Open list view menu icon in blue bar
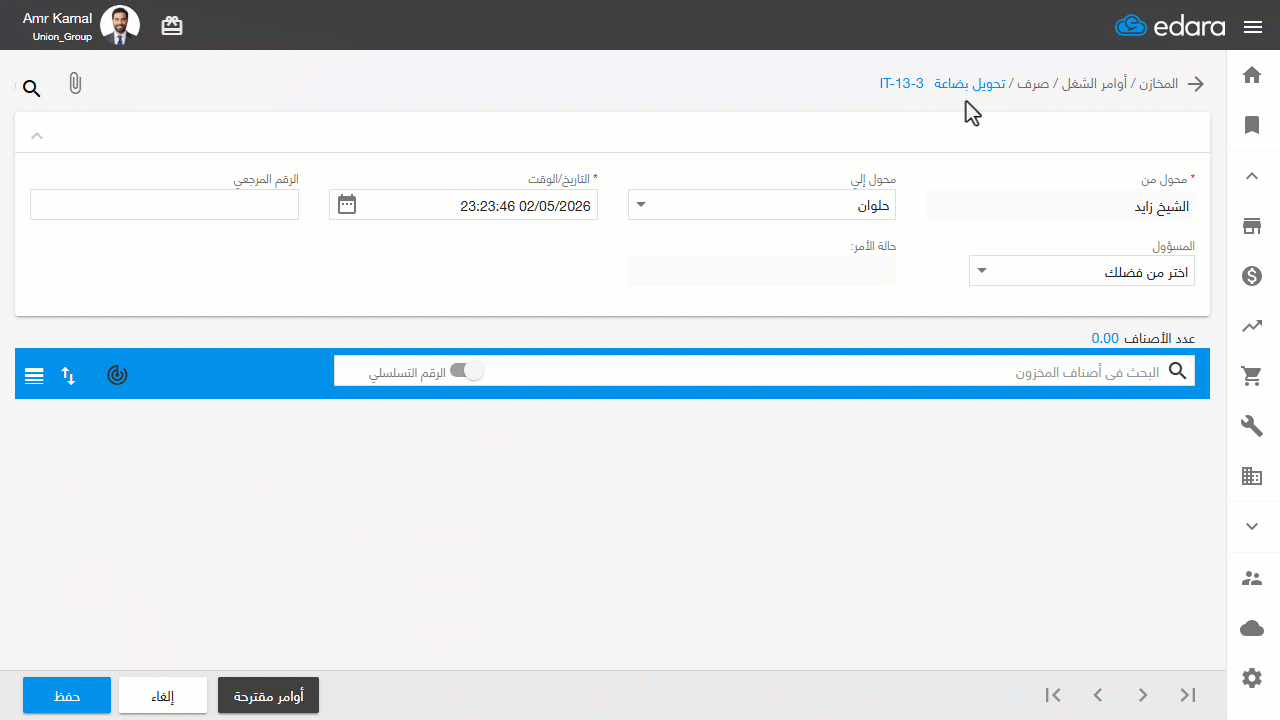Screen dimensions: 1280x720 pos(34,376)
